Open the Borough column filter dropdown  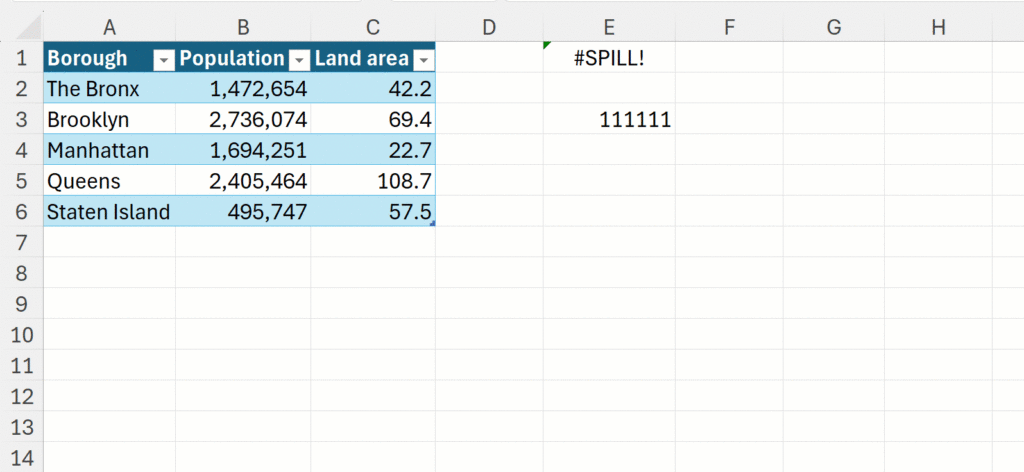[x=163, y=61]
